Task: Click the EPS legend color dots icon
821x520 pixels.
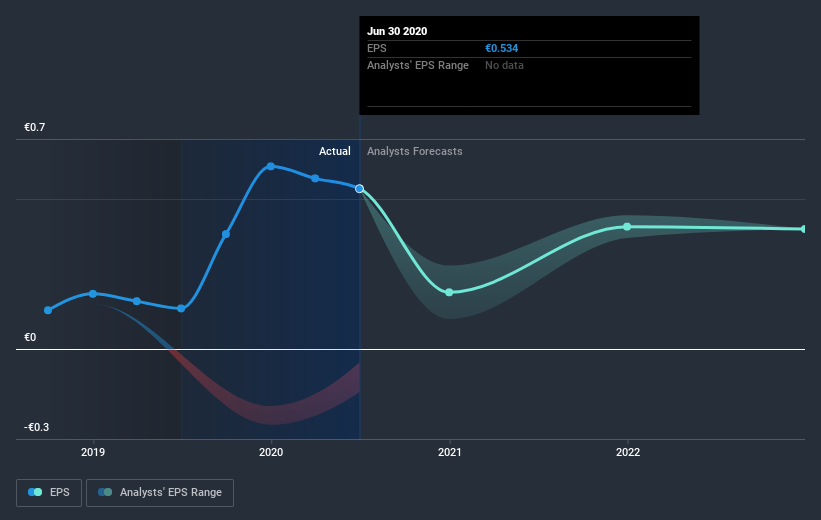Action: click(x=35, y=493)
